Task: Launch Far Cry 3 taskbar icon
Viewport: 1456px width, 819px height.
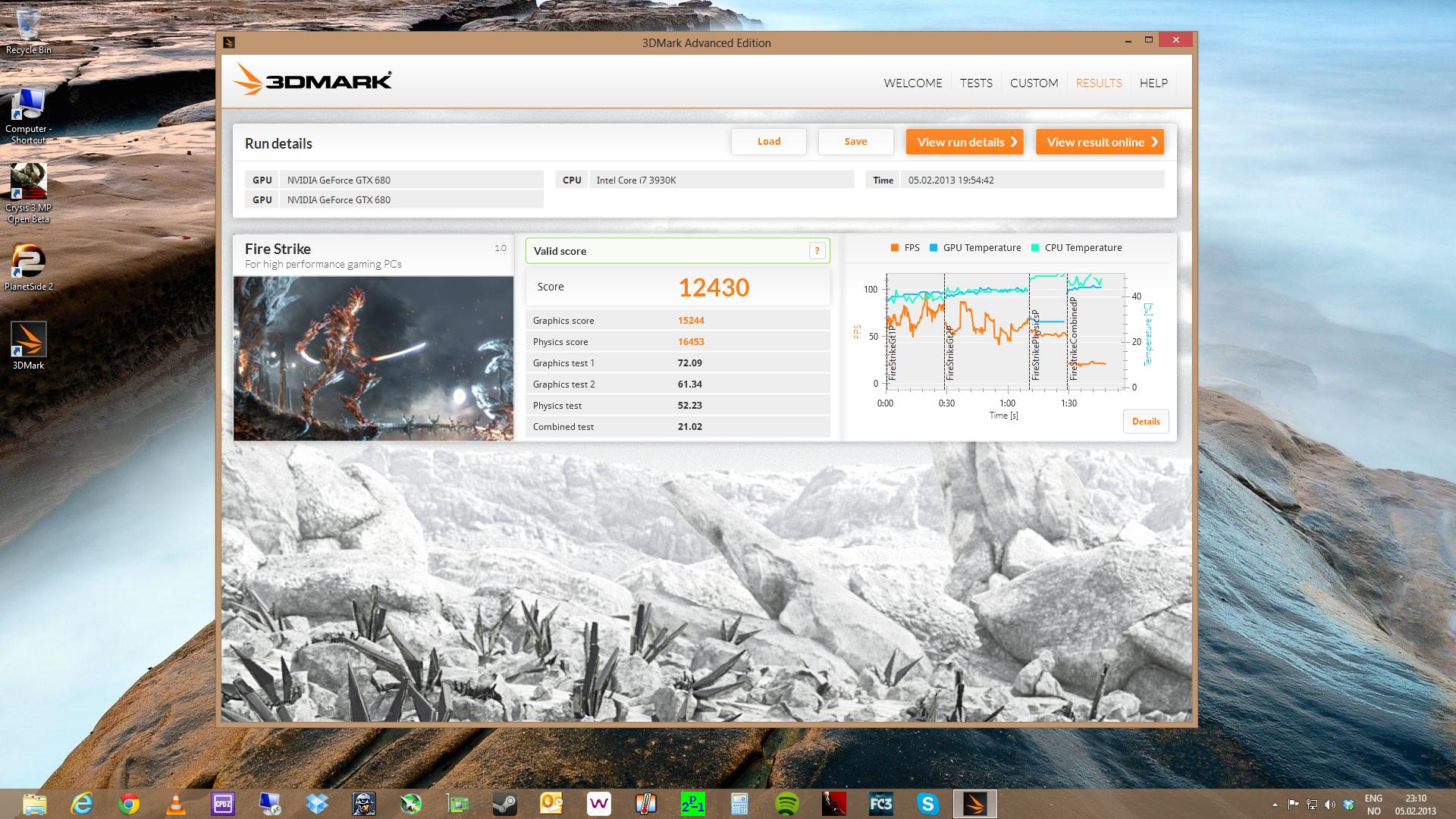Action: (881, 804)
